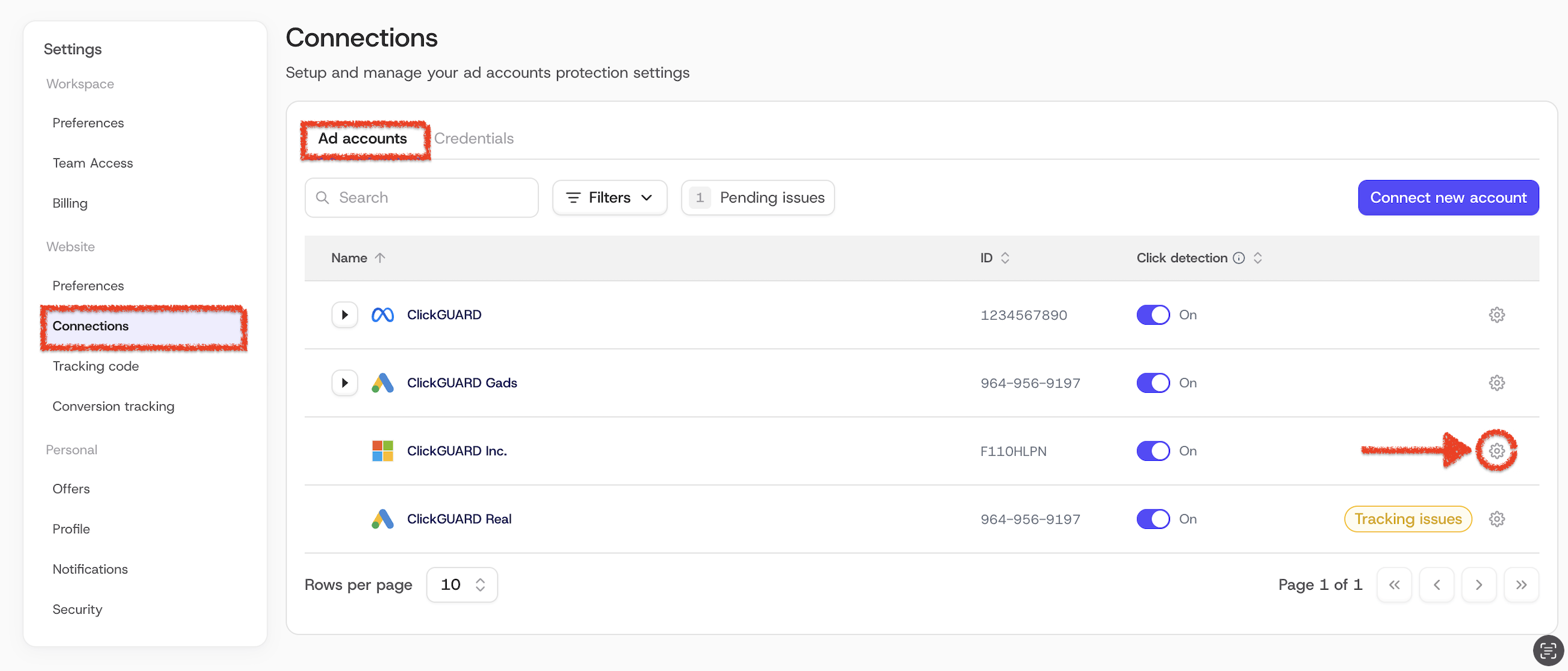Toggle click detection for ClickGUARD Meta account
This screenshot has height=671, width=1568.
pyautogui.click(x=1153, y=315)
